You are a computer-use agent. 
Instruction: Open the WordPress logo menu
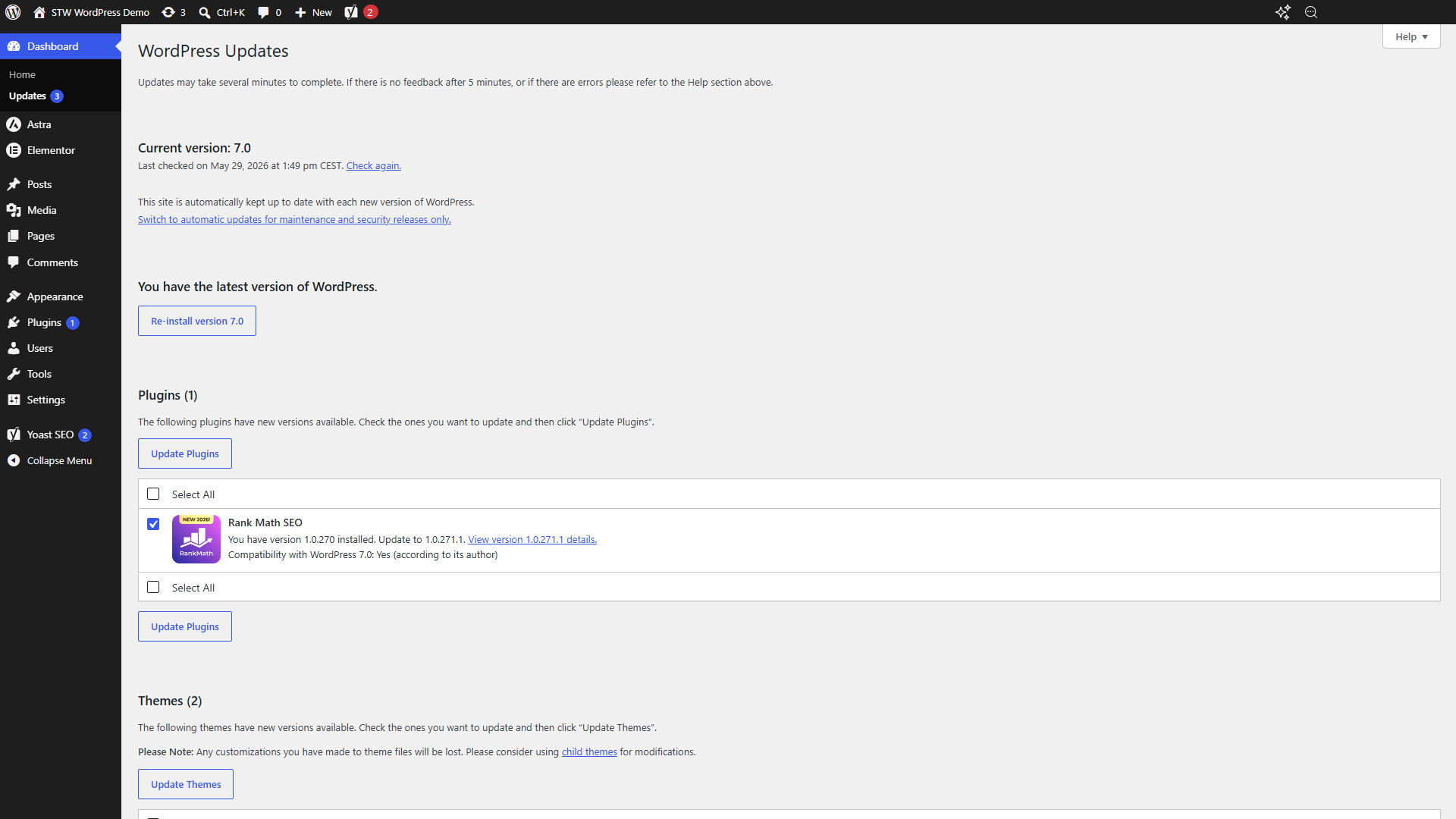(13, 12)
